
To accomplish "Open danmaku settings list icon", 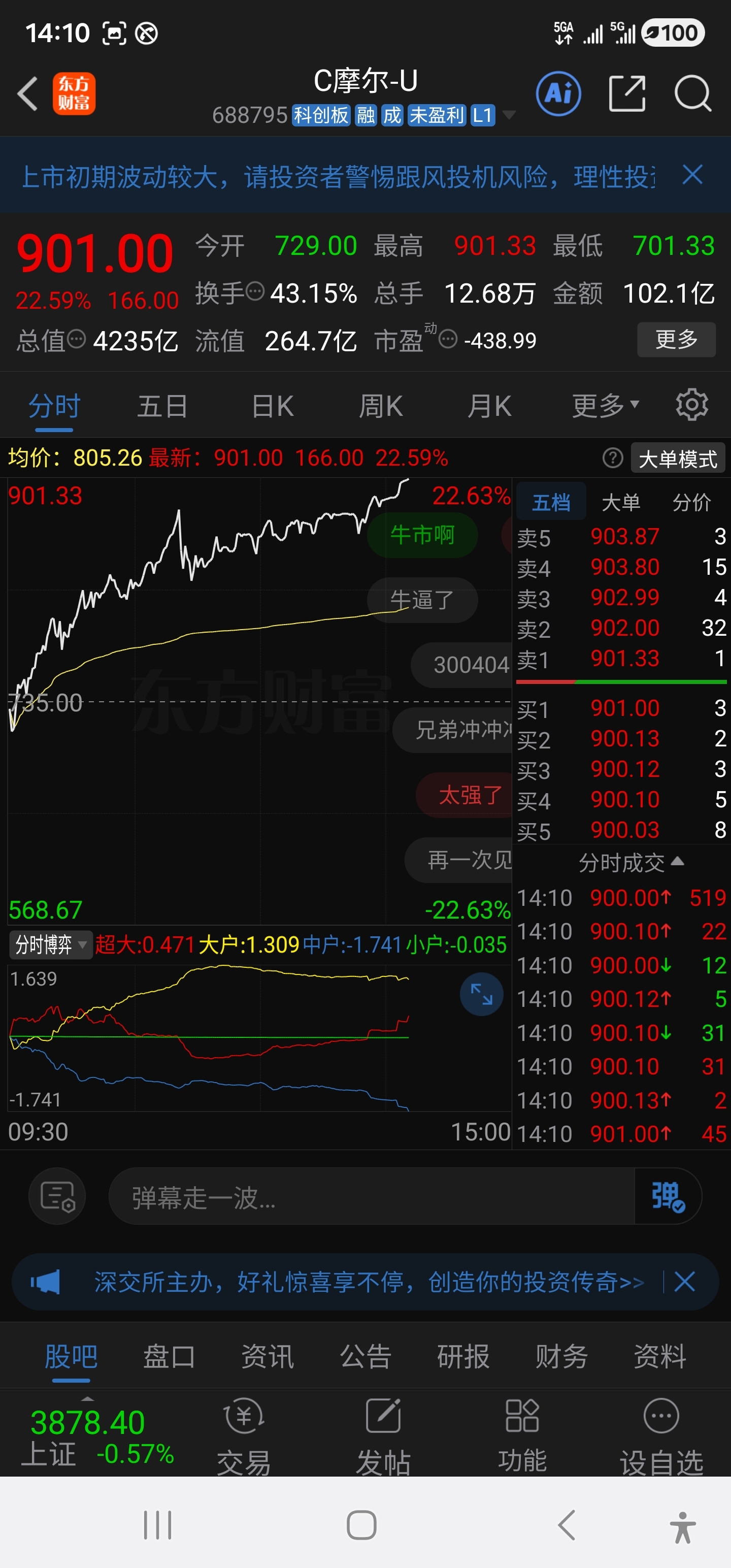I will tap(57, 1196).
